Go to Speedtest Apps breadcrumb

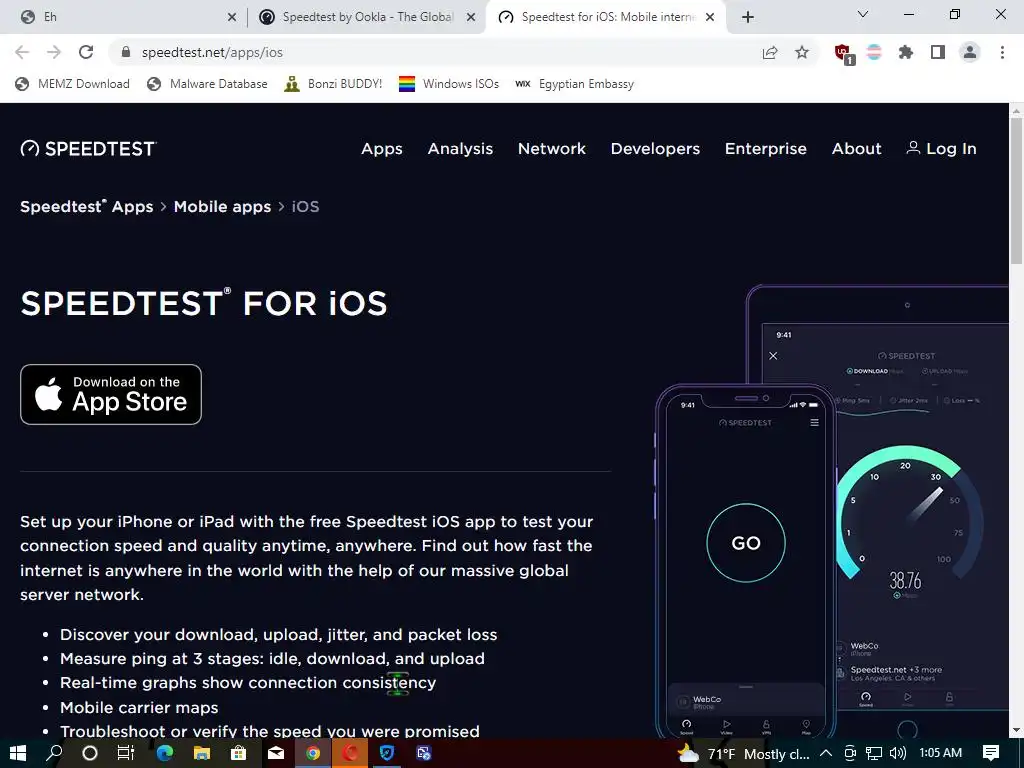point(86,206)
